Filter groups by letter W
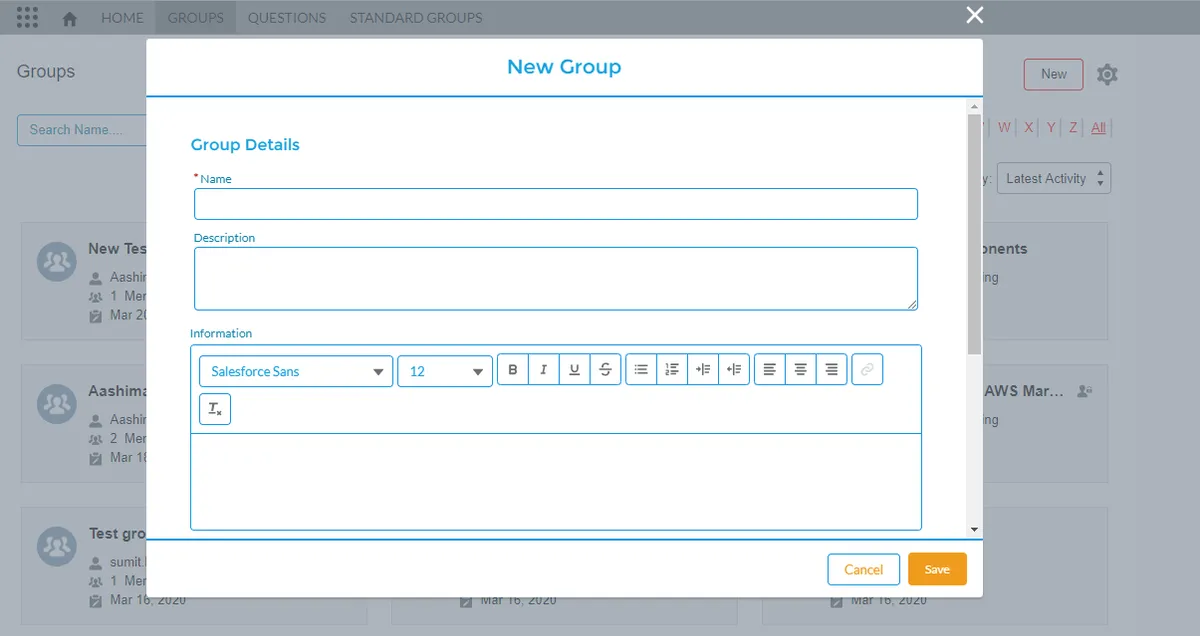1200x636 pixels. 1004,127
